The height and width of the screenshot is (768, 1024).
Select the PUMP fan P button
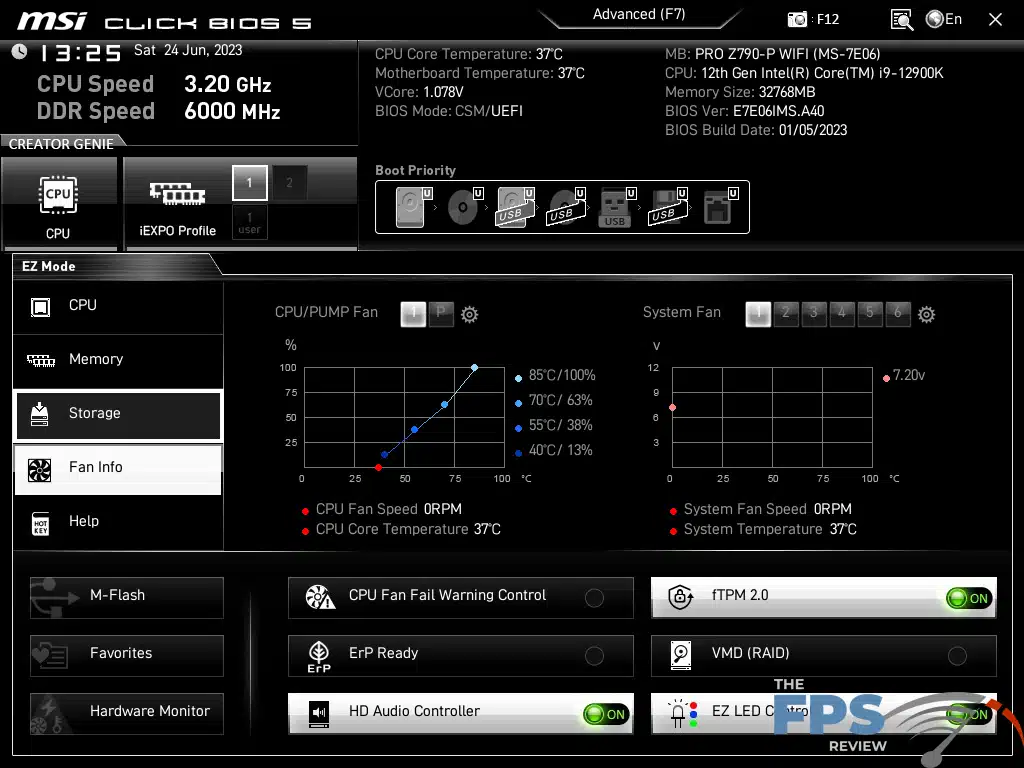click(x=441, y=313)
